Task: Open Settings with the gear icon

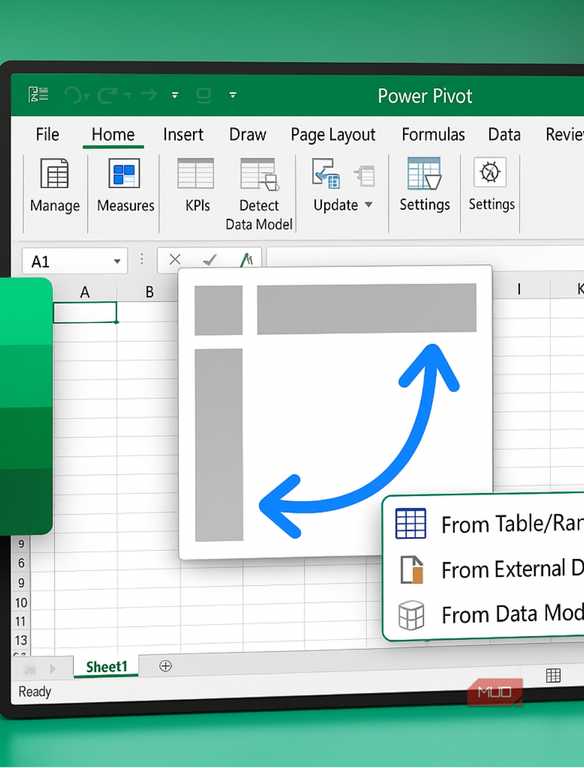Action: (x=490, y=172)
